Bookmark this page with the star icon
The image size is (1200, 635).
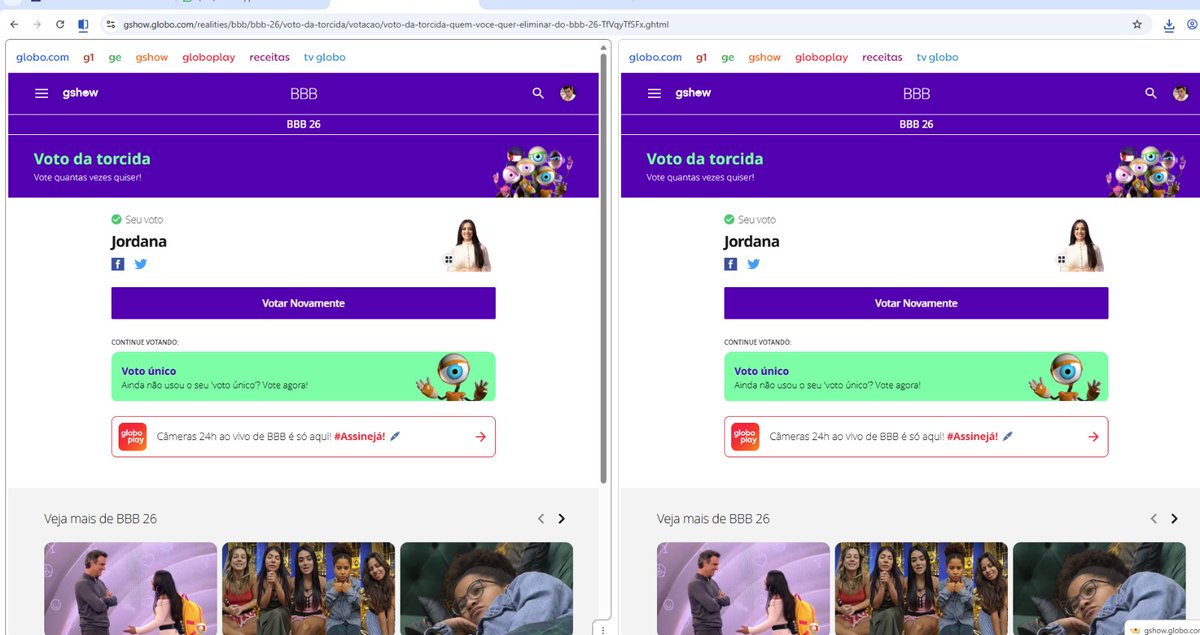[1137, 24]
